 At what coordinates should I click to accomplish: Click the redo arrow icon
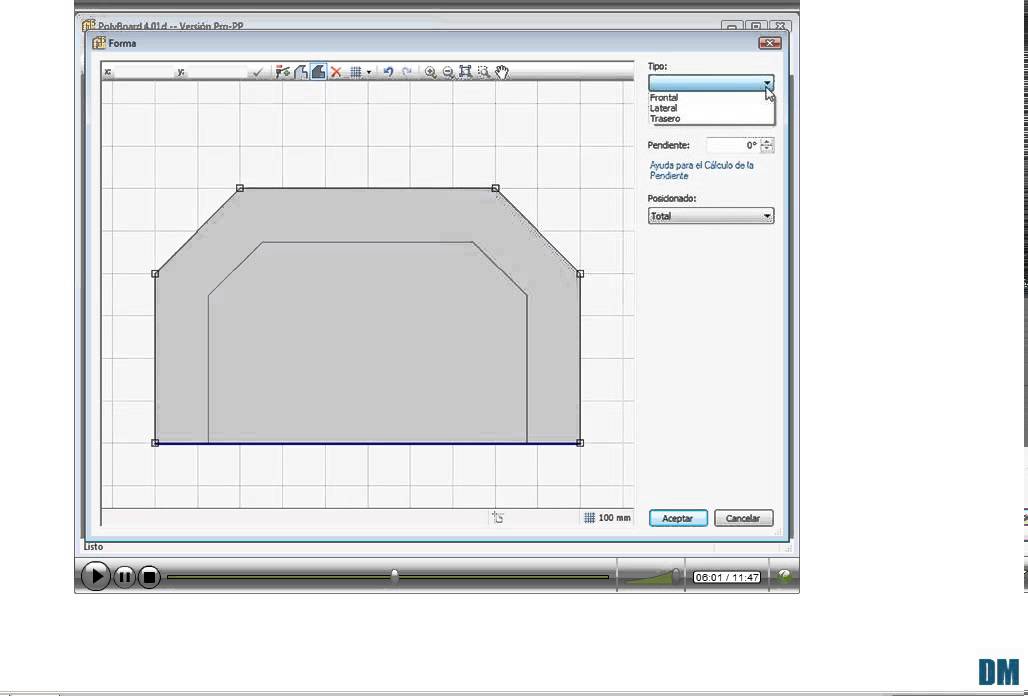406,72
